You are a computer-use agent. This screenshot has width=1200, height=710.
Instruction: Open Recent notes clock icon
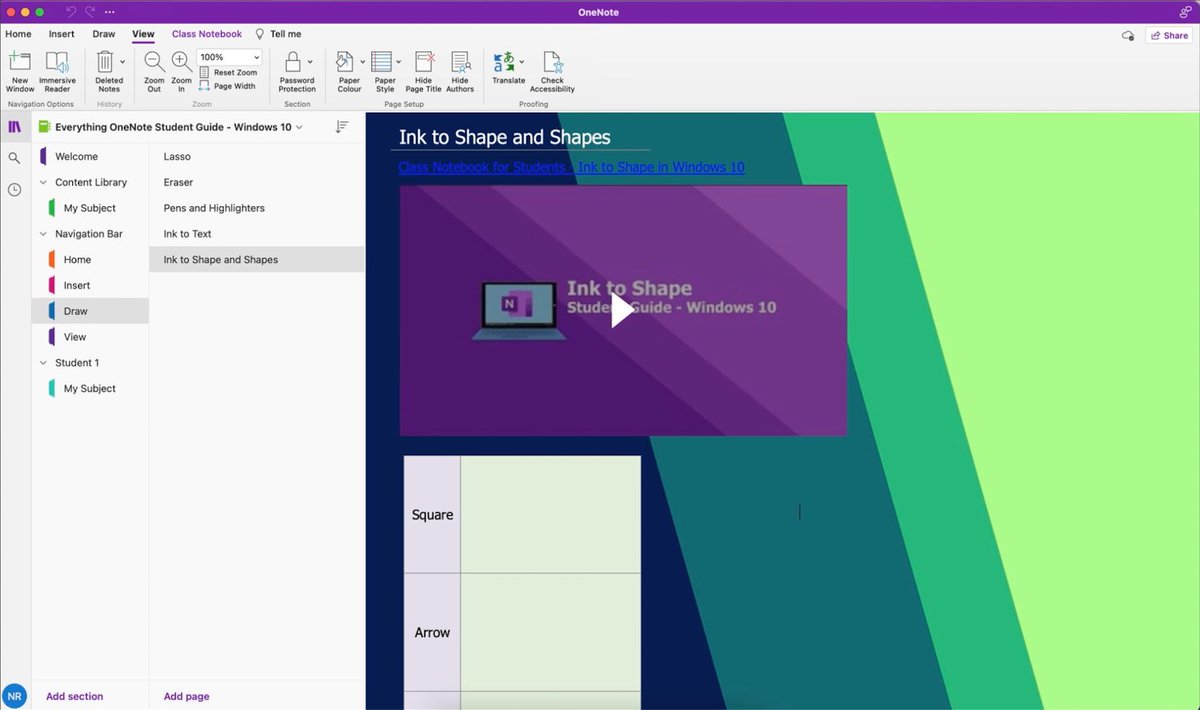pyautogui.click(x=14, y=189)
